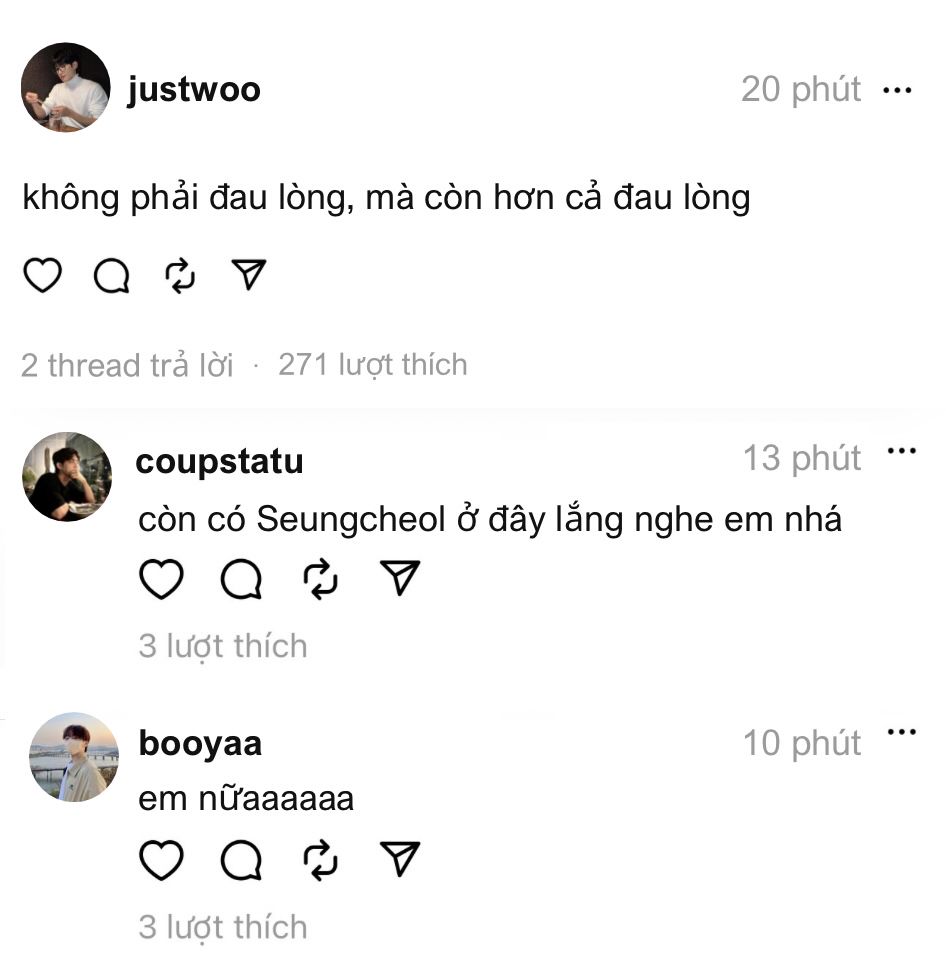Share justwoo post via send icon

tap(249, 274)
